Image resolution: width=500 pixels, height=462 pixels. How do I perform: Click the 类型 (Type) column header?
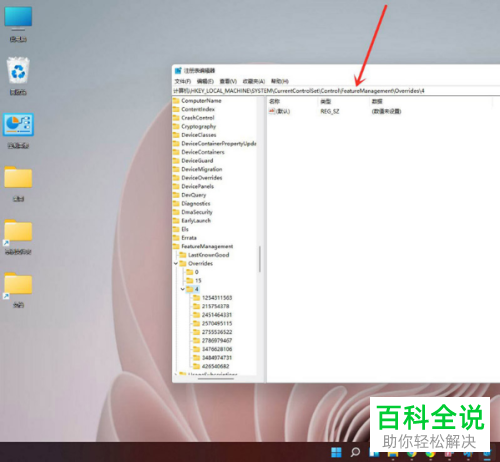click(x=326, y=101)
